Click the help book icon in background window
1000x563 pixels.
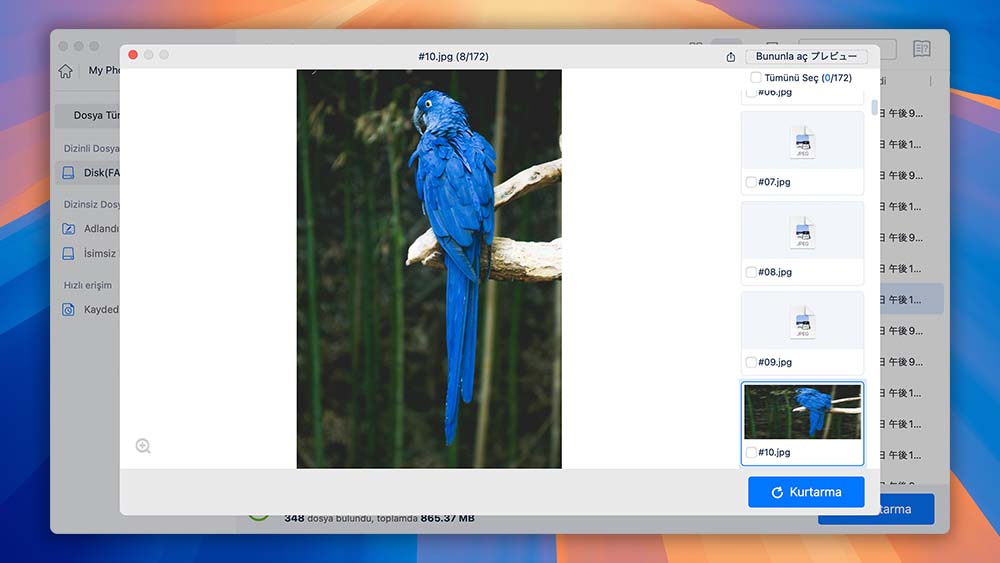coord(922,48)
